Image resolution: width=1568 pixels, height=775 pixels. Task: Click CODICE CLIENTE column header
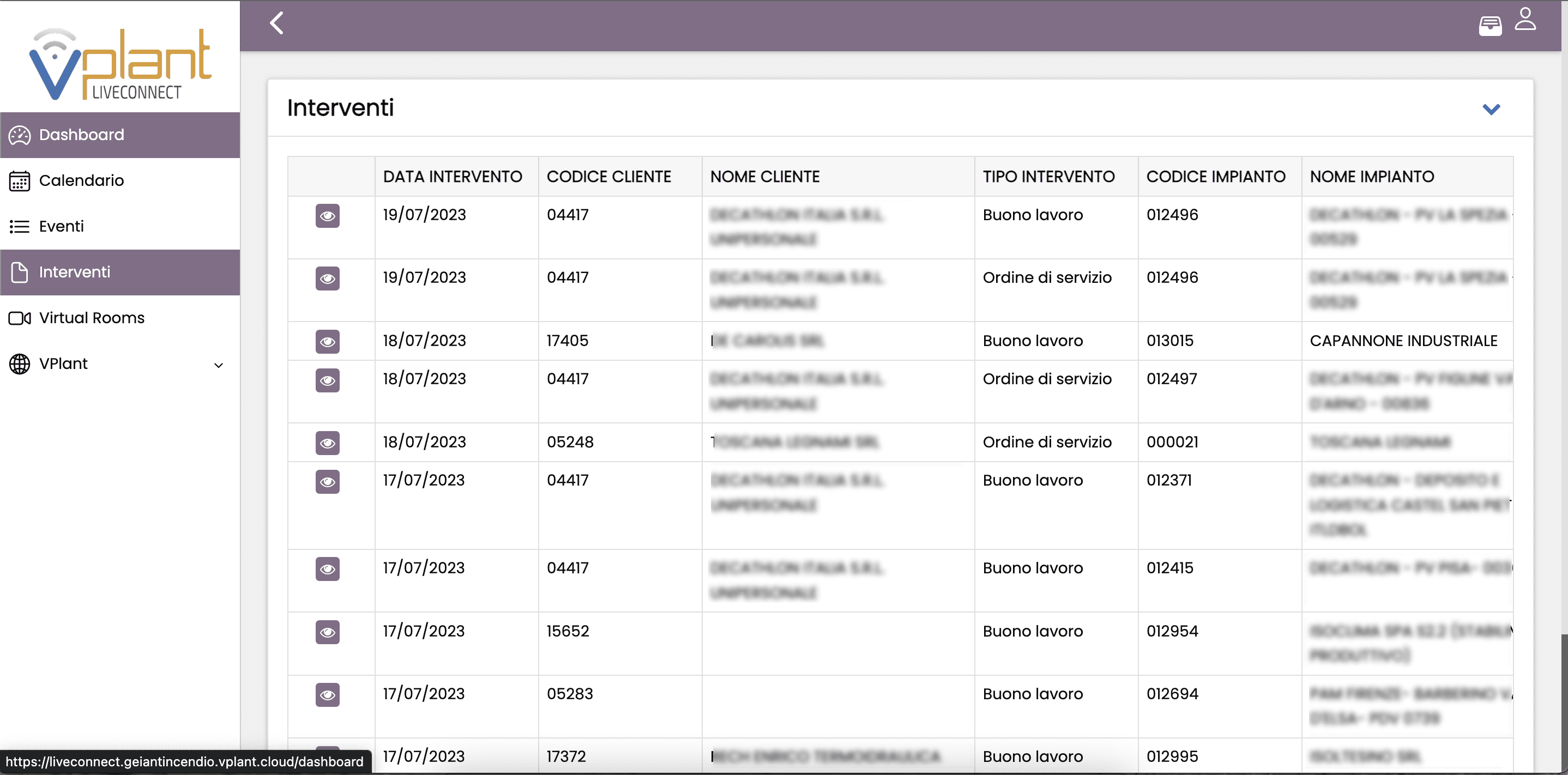pyautogui.click(x=620, y=177)
